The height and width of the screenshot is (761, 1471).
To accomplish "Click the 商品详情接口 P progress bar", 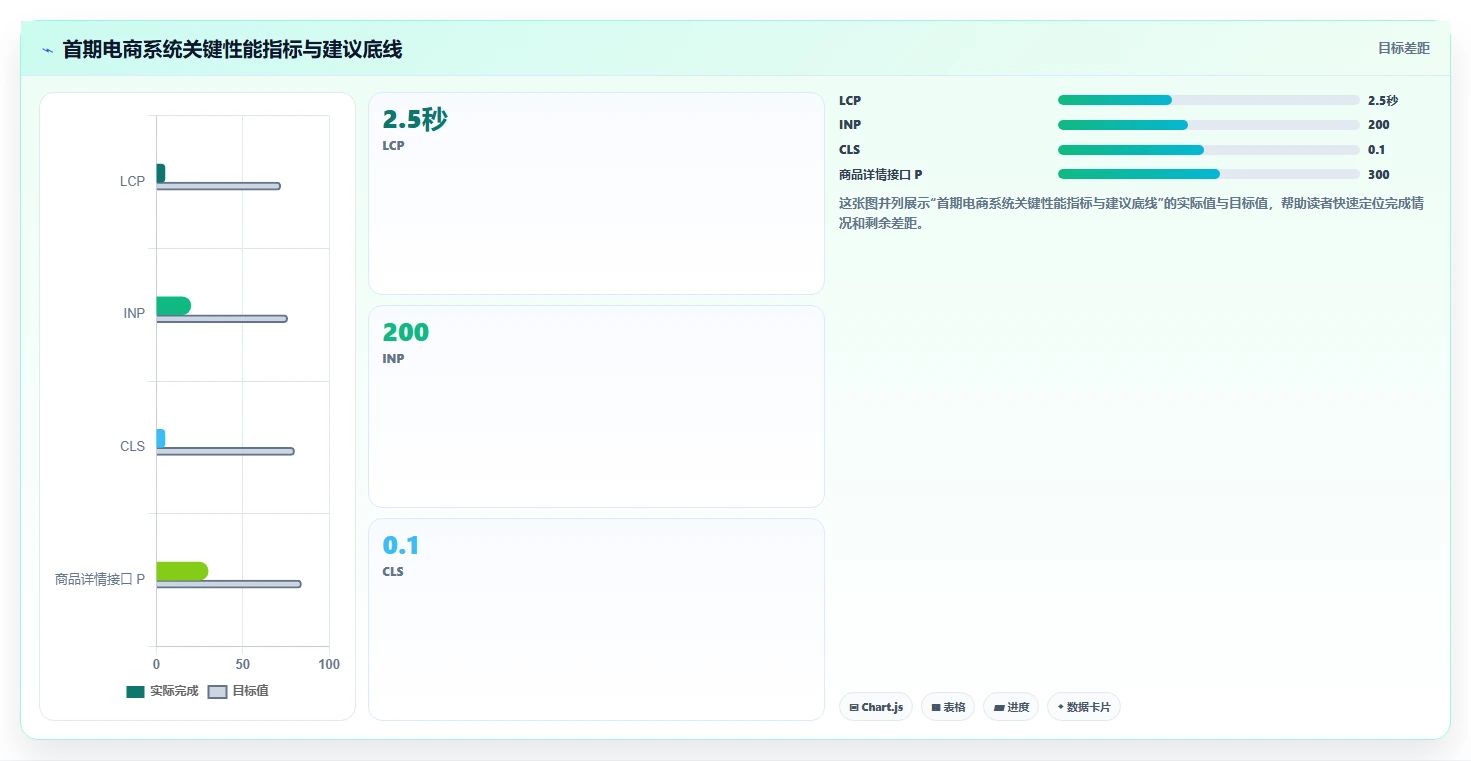I will point(1208,174).
